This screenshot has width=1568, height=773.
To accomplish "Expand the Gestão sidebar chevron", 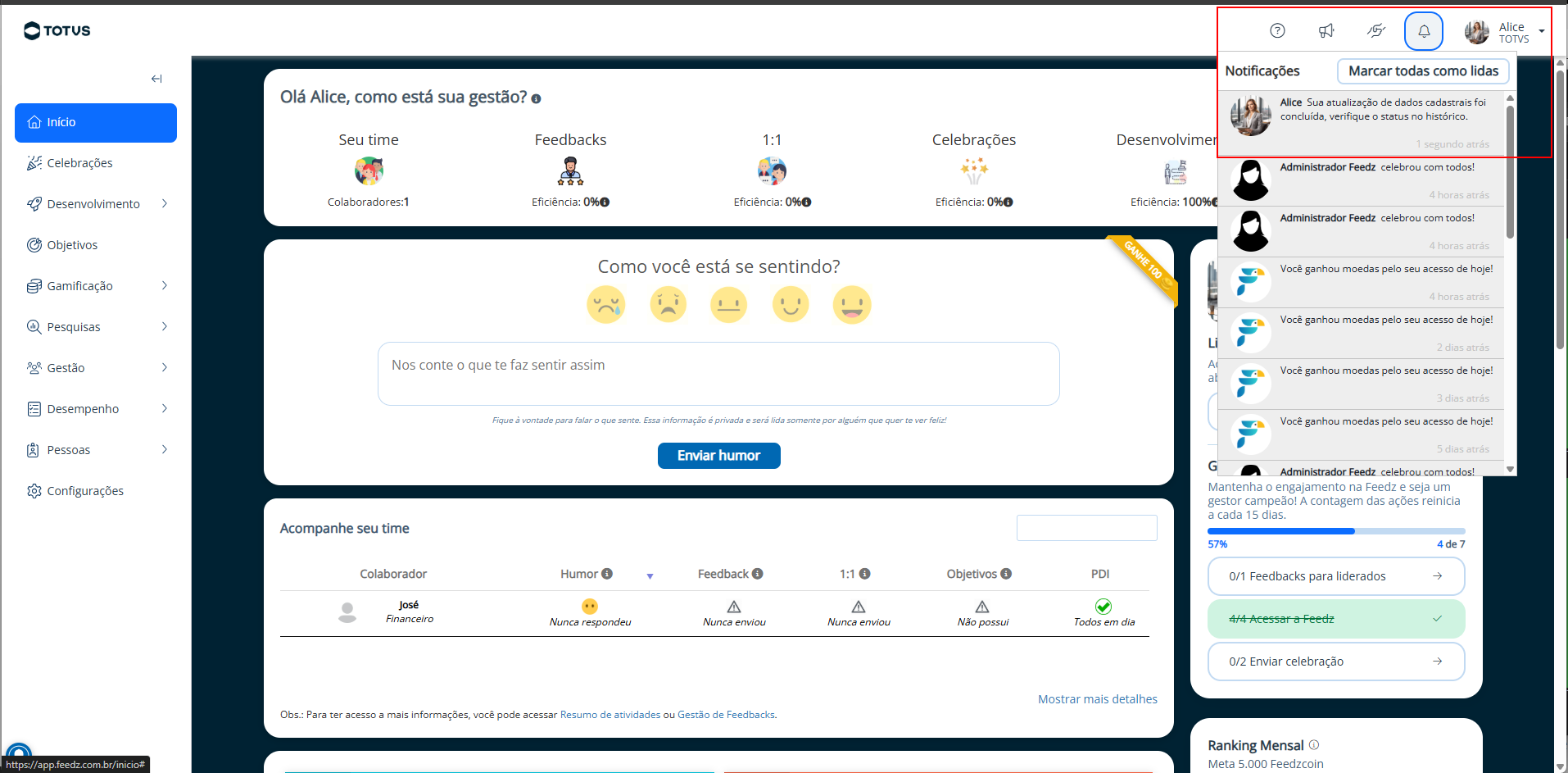I will [x=165, y=368].
